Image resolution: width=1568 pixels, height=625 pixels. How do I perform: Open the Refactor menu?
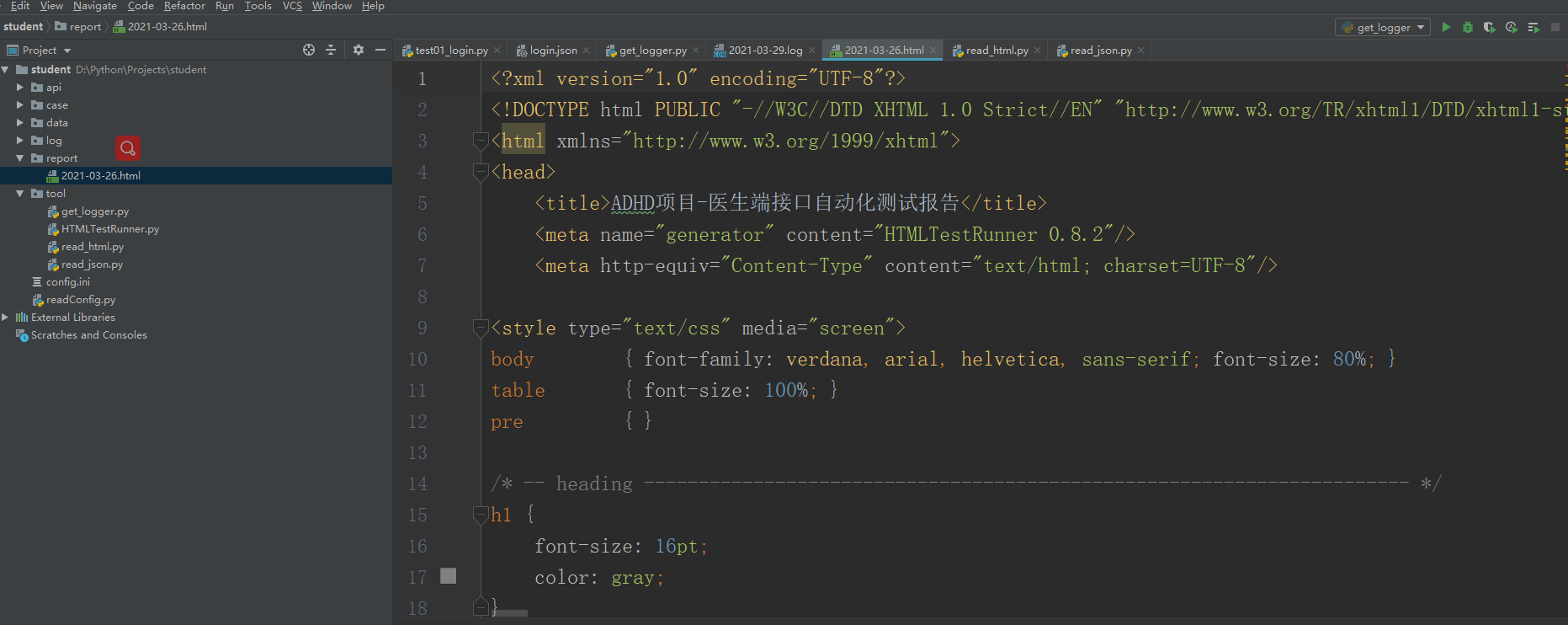coord(184,6)
